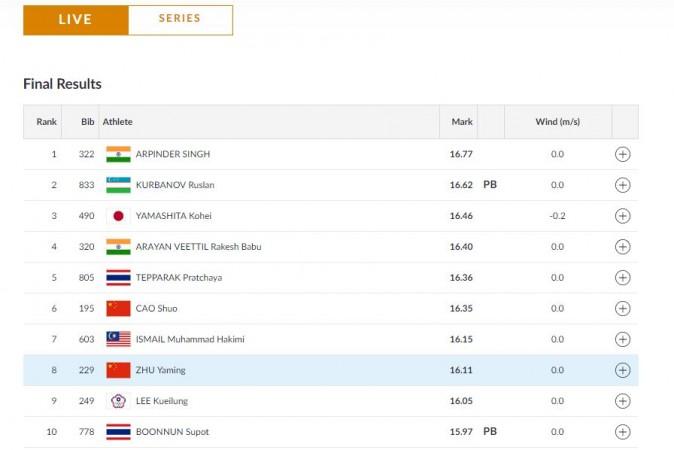This screenshot has width=674, height=450.
Task: Select athlete name ZHU Yaming
Action: (161, 370)
